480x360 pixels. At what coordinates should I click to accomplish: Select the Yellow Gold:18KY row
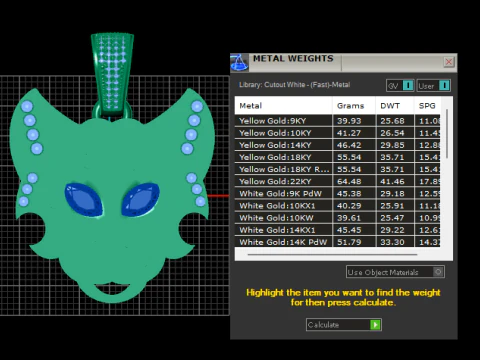[x=338, y=157]
